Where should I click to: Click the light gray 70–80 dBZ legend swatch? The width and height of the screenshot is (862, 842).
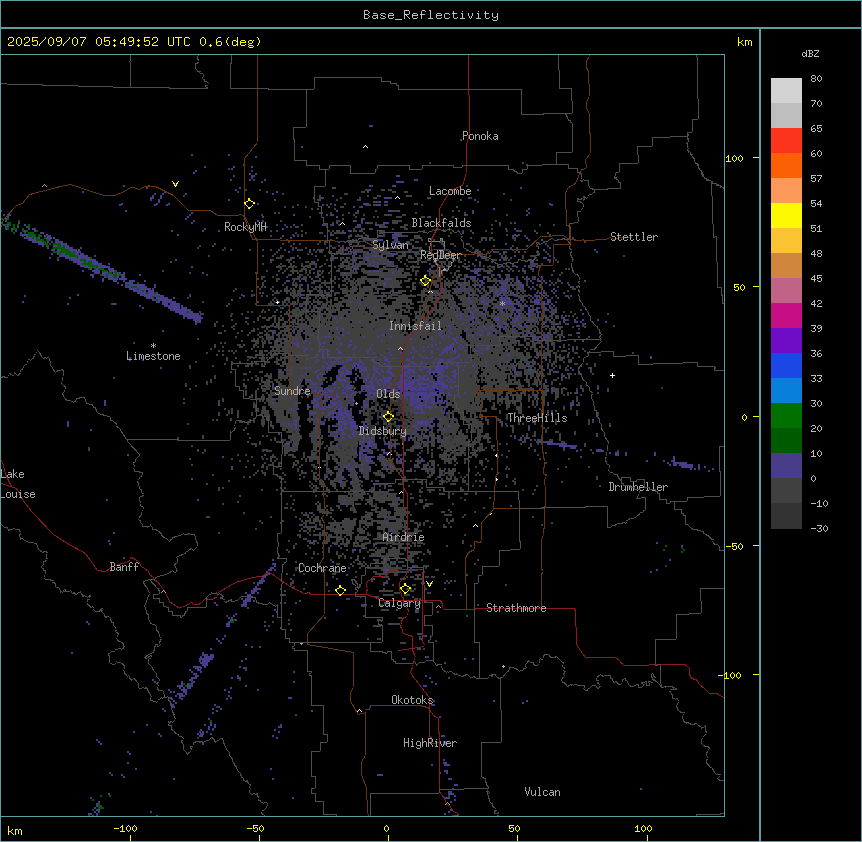point(786,90)
